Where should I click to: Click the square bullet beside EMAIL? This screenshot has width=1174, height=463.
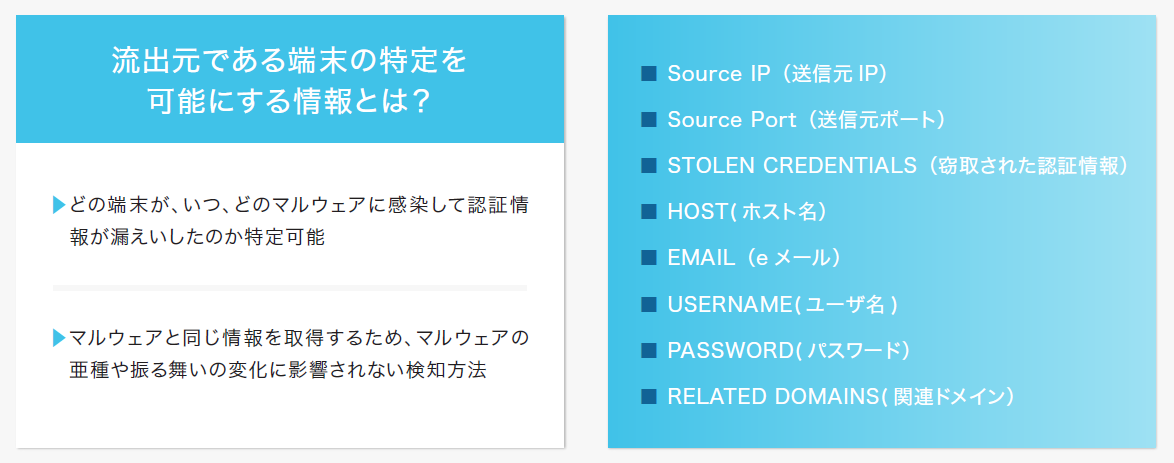649,258
